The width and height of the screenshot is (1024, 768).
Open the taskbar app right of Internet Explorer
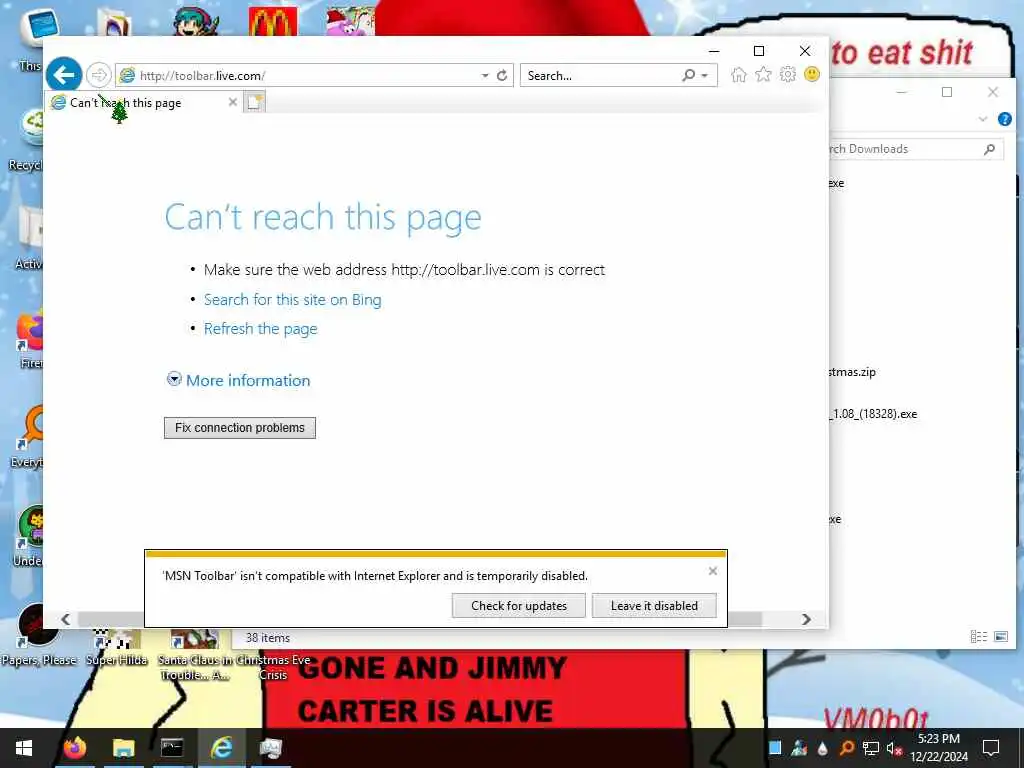click(270, 748)
